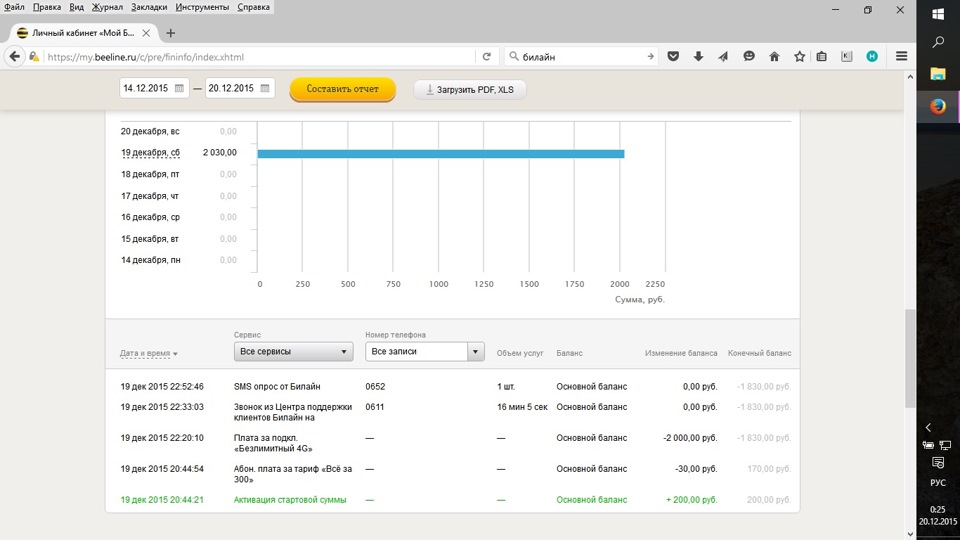Sort by Дата и время column
Viewport: 960px width, 540px height.
pyautogui.click(x=149, y=353)
